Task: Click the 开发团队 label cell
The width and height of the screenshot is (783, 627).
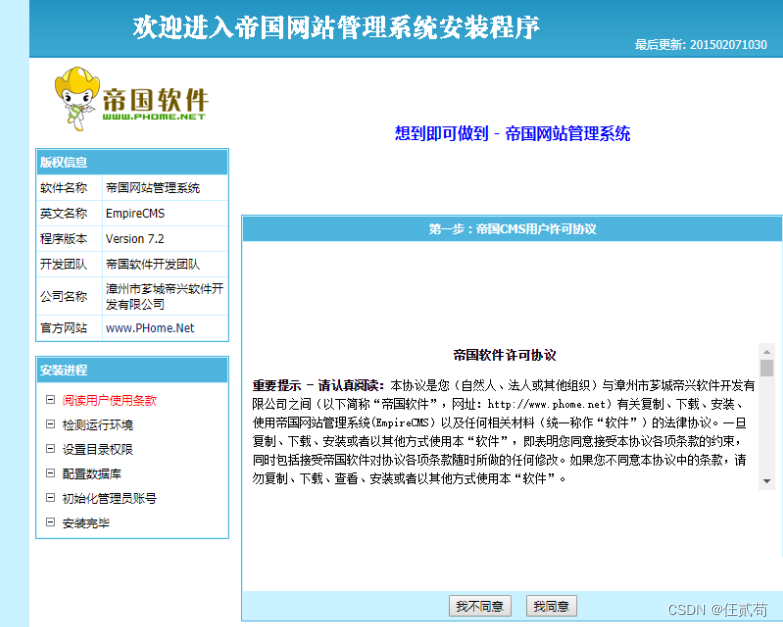Action: coord(69,264)
